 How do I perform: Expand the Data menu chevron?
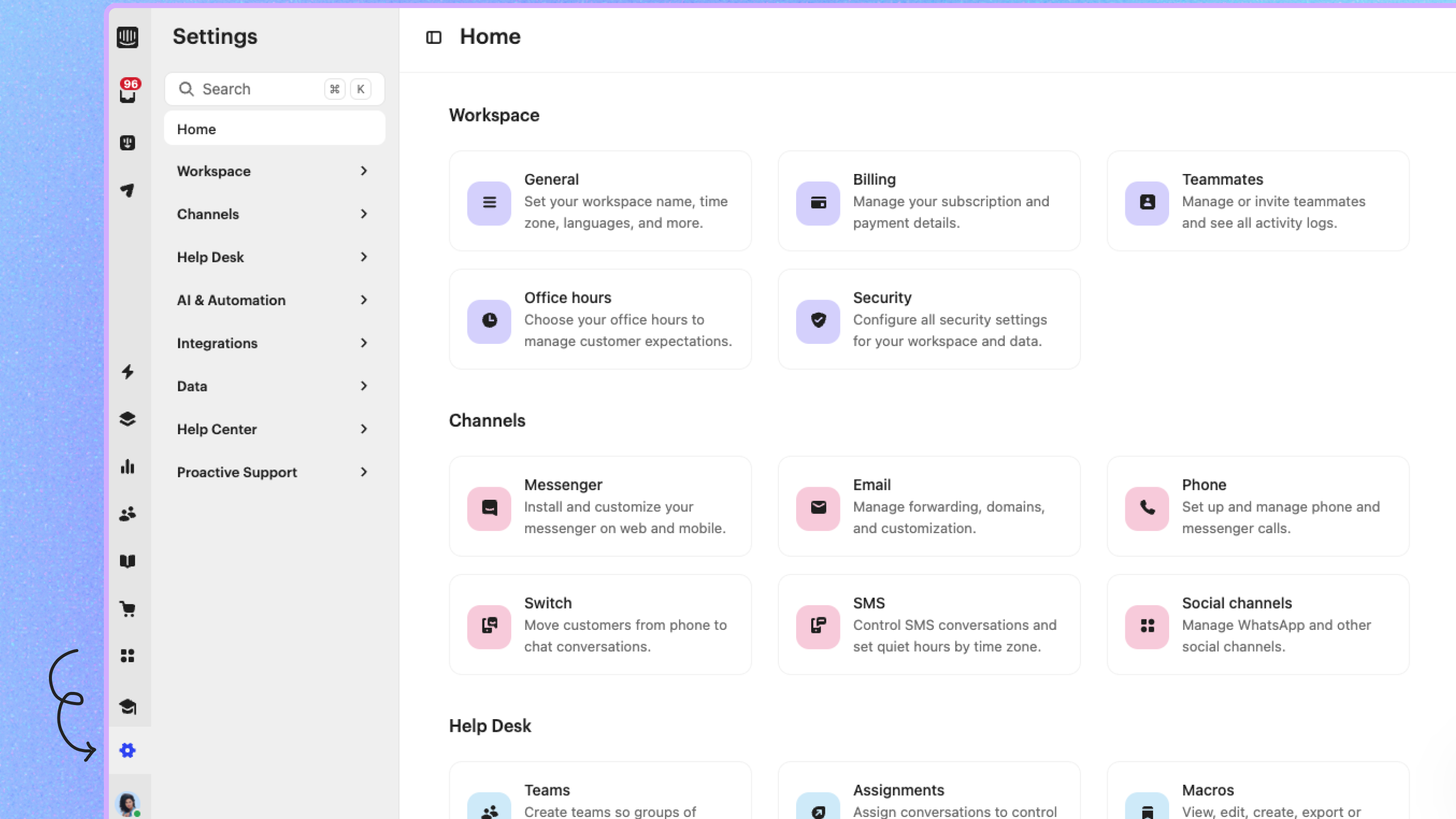tap(363, 385)
